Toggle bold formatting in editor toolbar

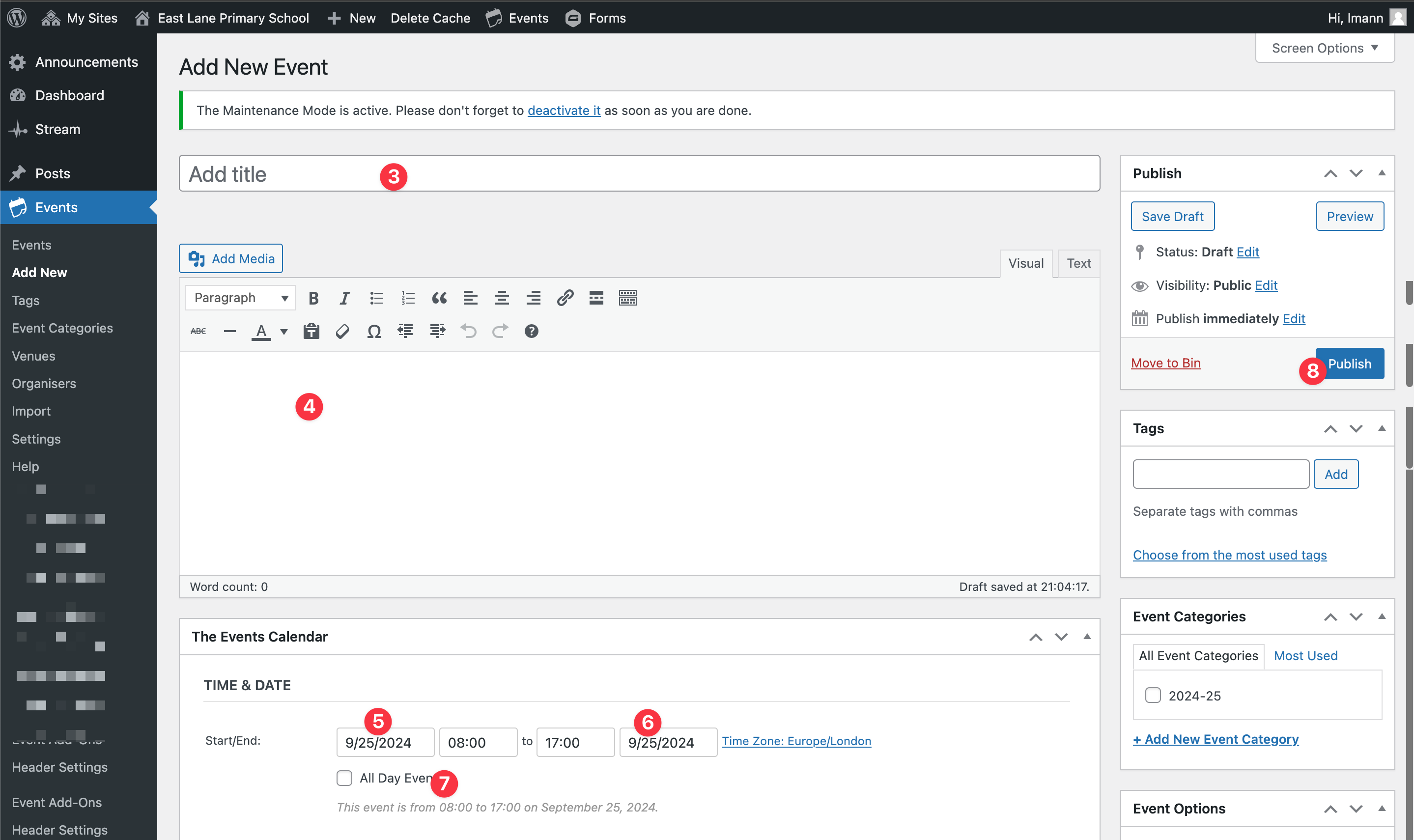click(x=313, y=298)
